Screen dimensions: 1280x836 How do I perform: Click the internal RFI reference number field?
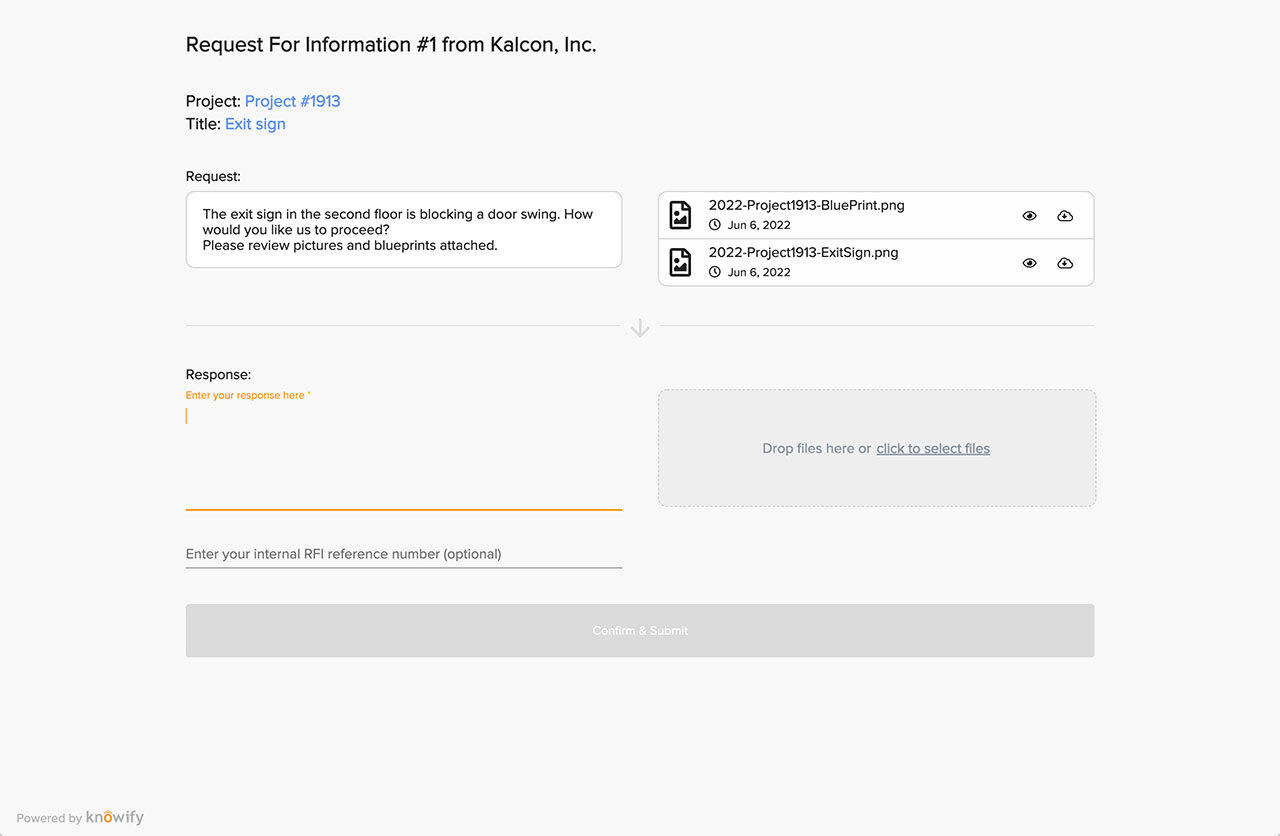(403, 554)
